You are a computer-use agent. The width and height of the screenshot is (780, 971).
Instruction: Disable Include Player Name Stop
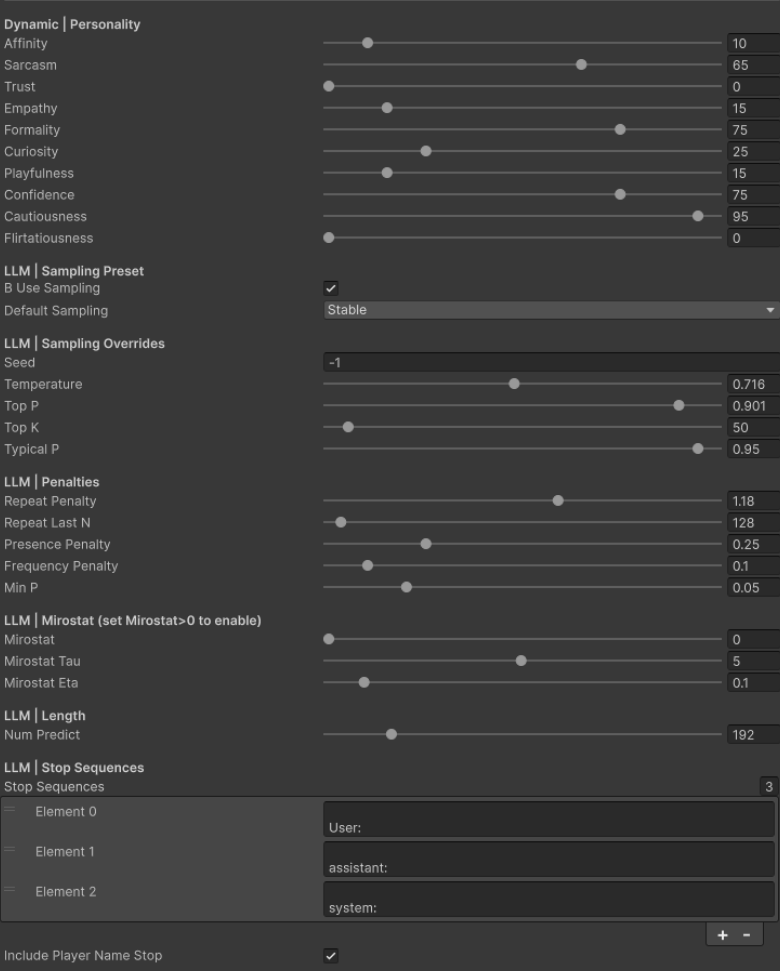329,955
